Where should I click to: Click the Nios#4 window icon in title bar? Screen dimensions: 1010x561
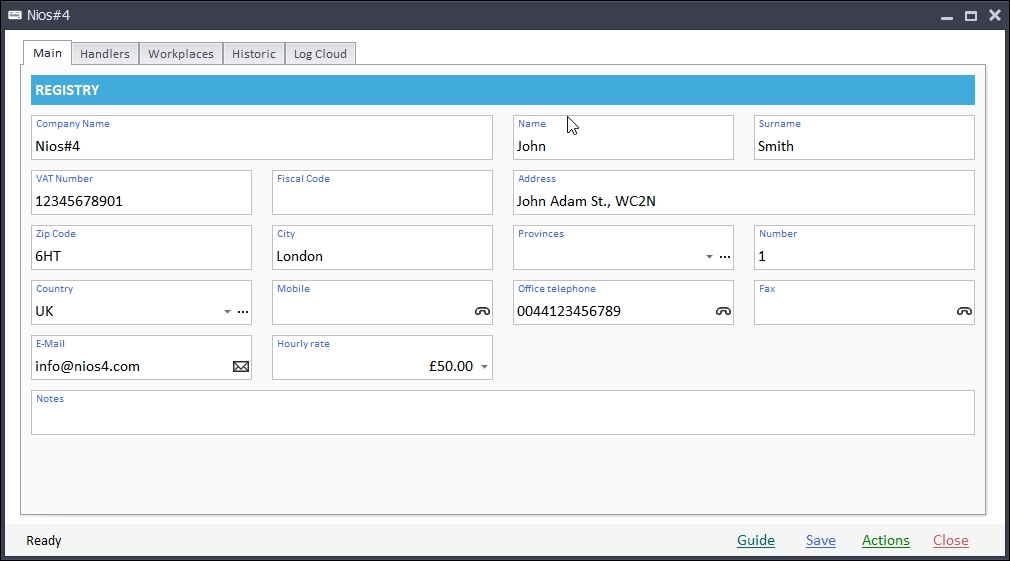click(x=15, y=15)
